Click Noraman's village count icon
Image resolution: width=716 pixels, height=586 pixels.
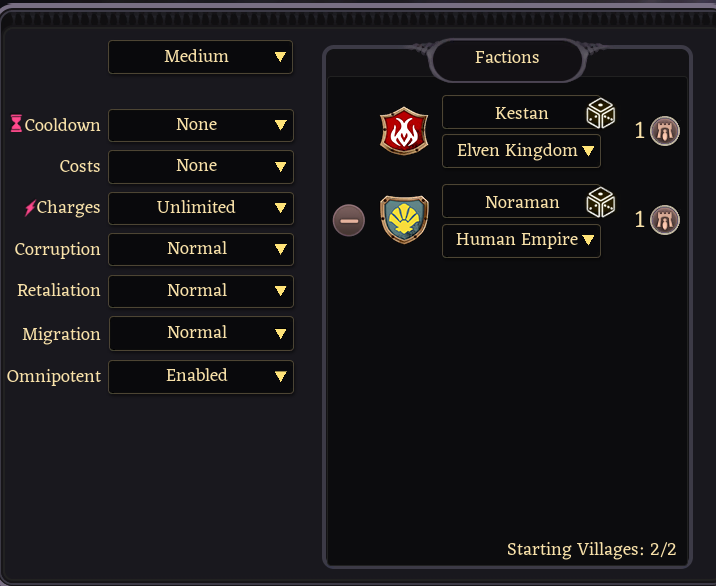[665, 220]
